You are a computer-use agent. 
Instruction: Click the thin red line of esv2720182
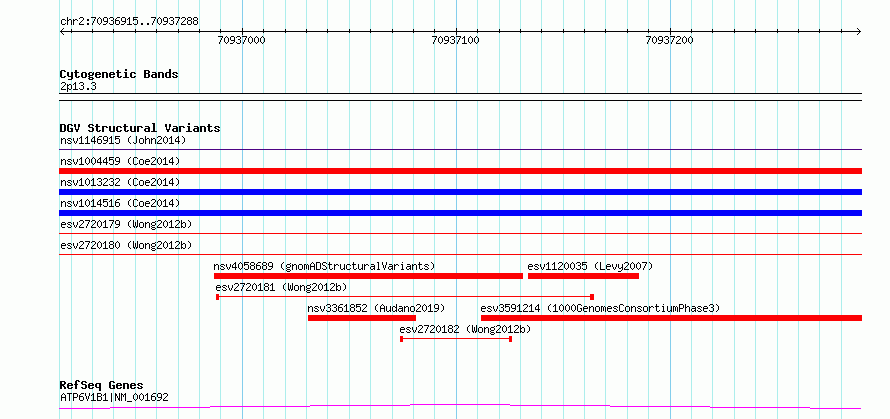pos(456,339)
